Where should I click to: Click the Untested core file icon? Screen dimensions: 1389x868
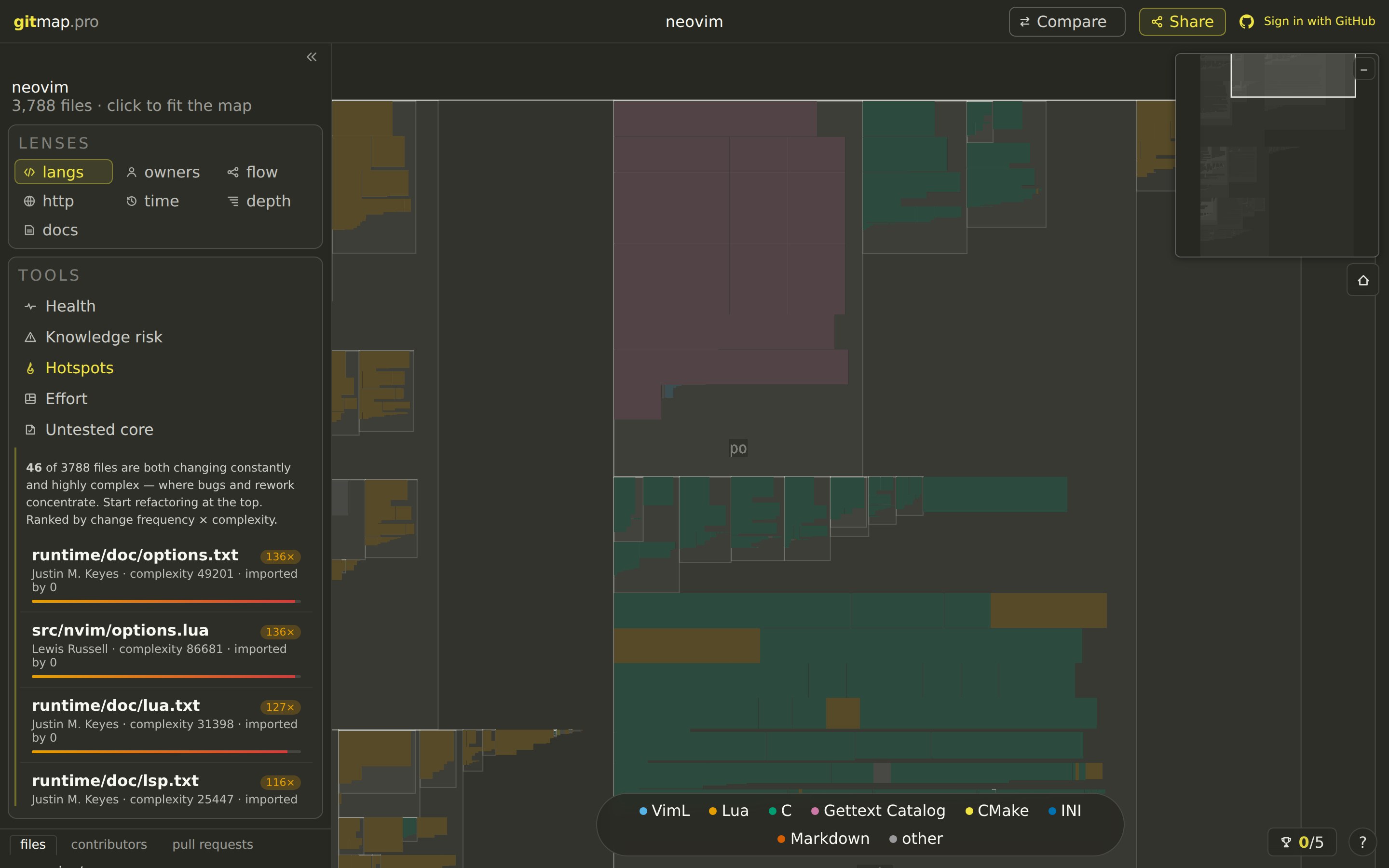[x=30, y=429]
